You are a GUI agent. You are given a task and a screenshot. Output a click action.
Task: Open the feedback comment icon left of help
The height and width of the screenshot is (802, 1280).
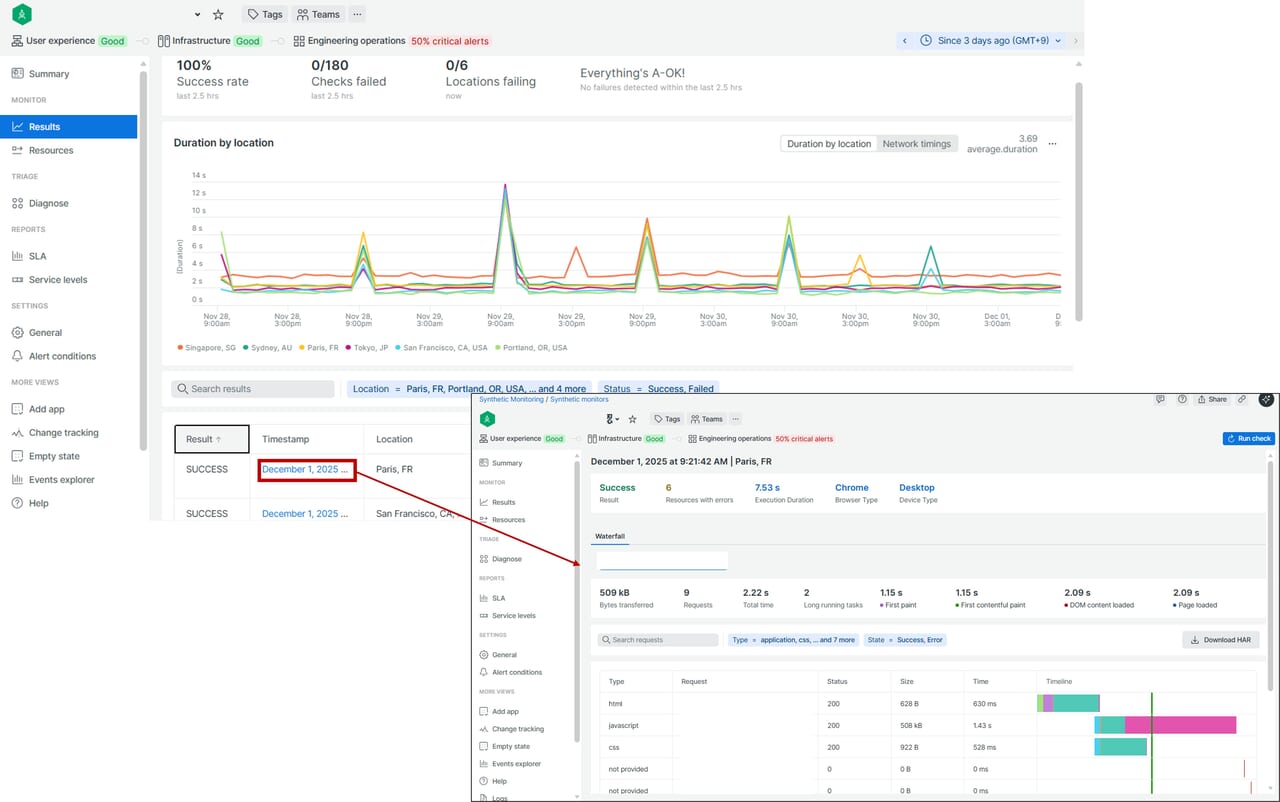(x=1160, y=399)
